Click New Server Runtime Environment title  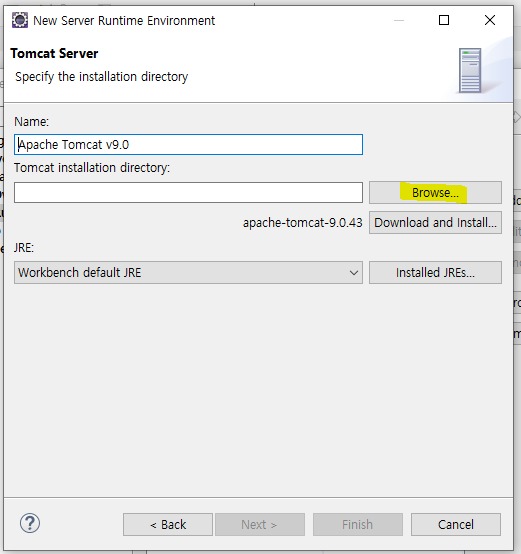[x=124, y=20]
